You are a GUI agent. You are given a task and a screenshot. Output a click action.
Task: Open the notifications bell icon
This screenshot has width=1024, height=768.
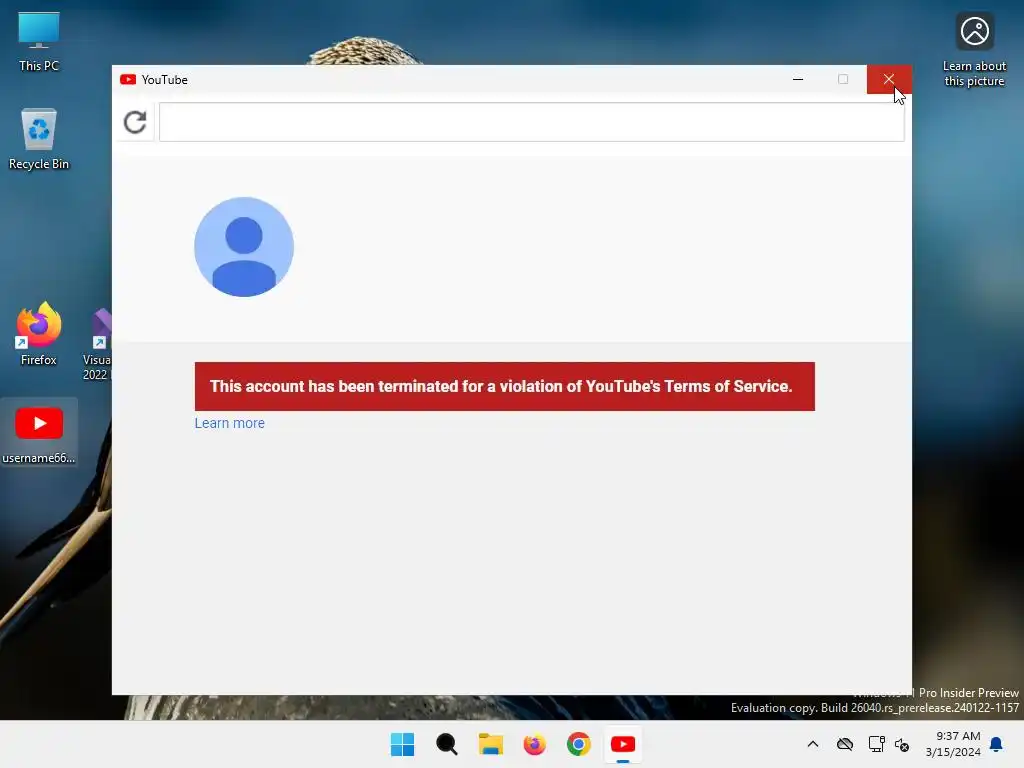997,744
